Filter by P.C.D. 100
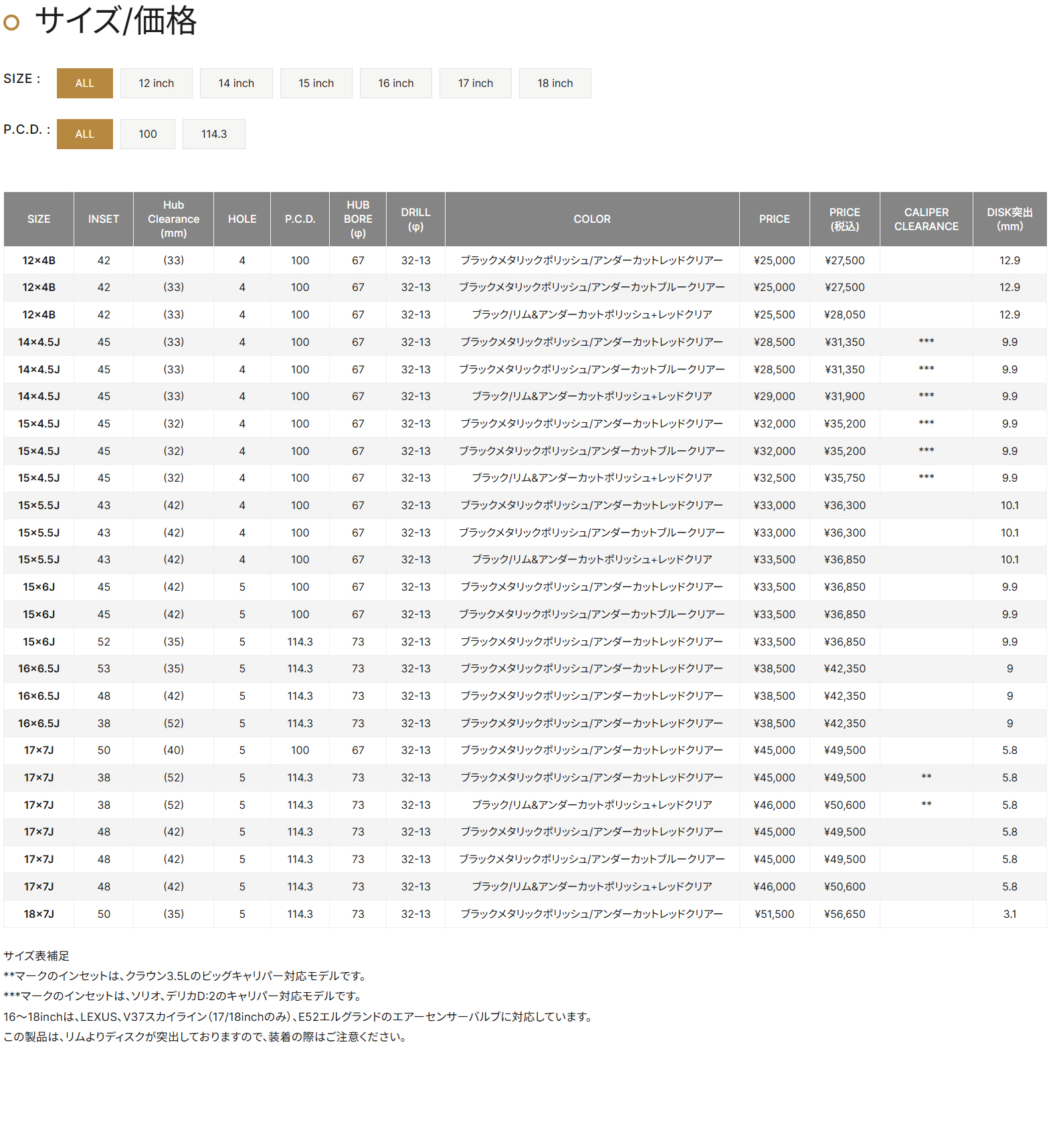This screenshot has height=1148, width=1055. (x=147, y=134)
